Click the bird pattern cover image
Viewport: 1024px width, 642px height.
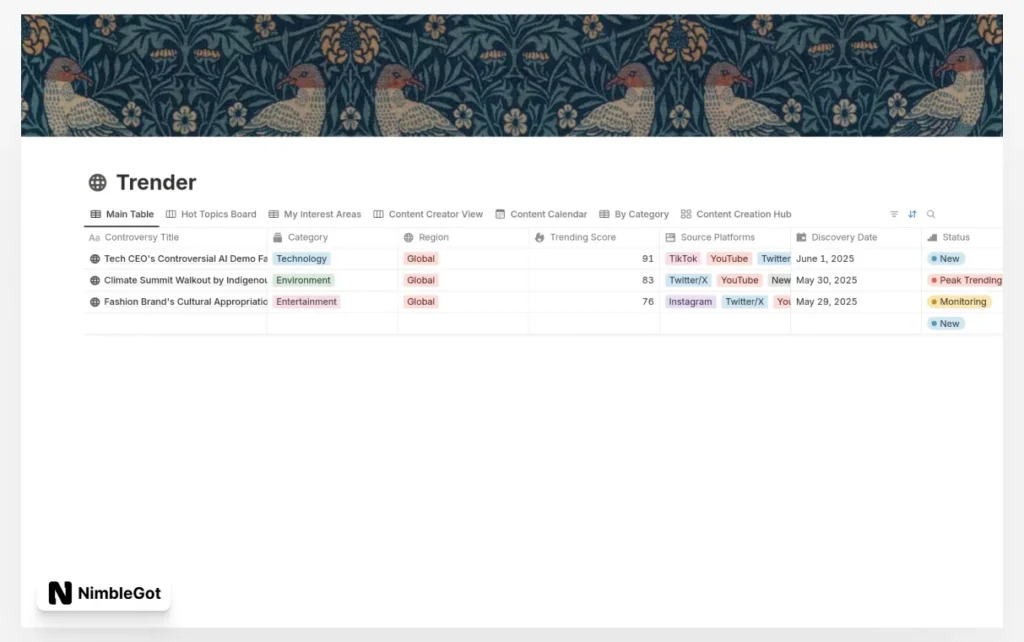click(x=512, y=75)
